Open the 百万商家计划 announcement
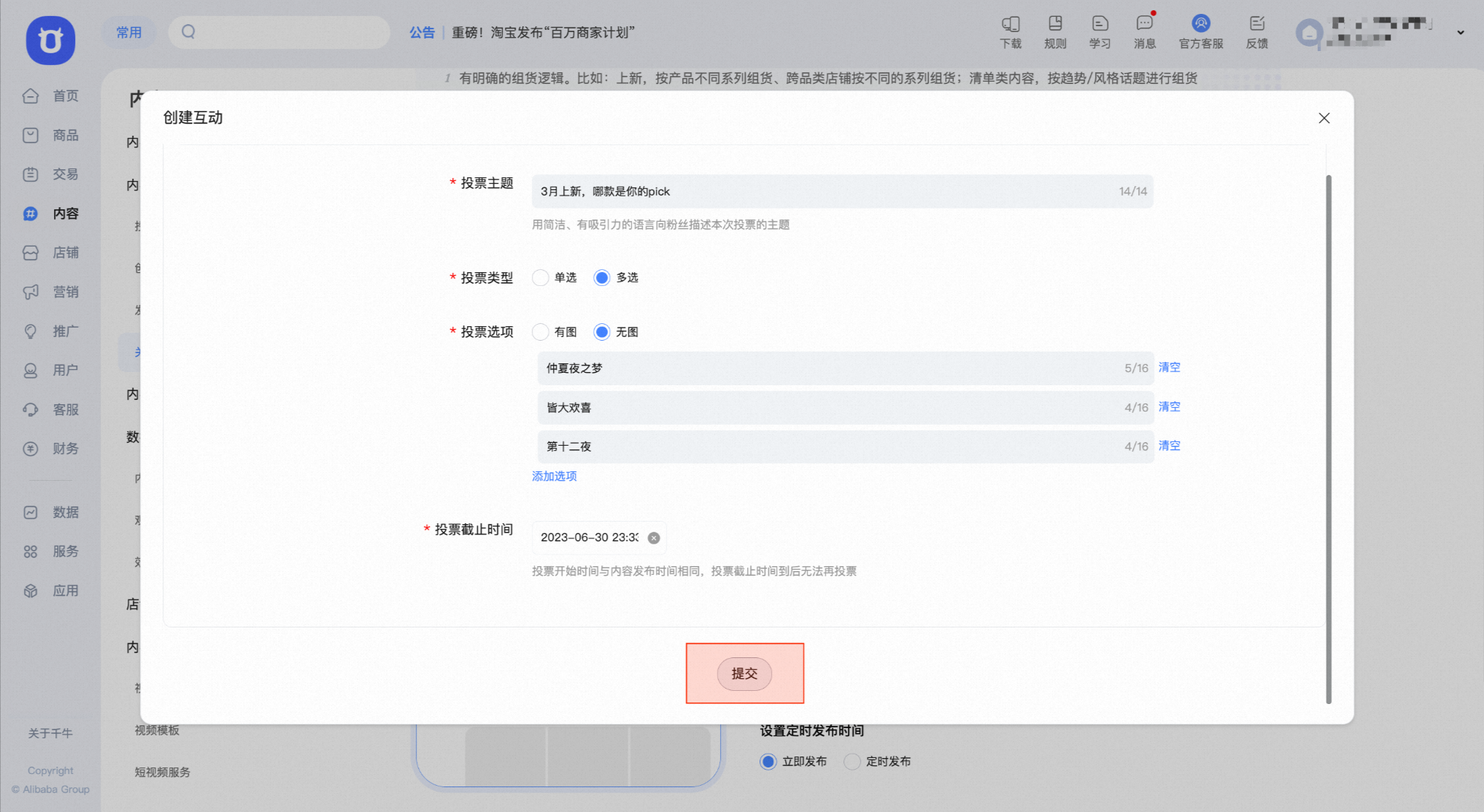The width and height of the screenshot is (1484, 812). (544, 32)
